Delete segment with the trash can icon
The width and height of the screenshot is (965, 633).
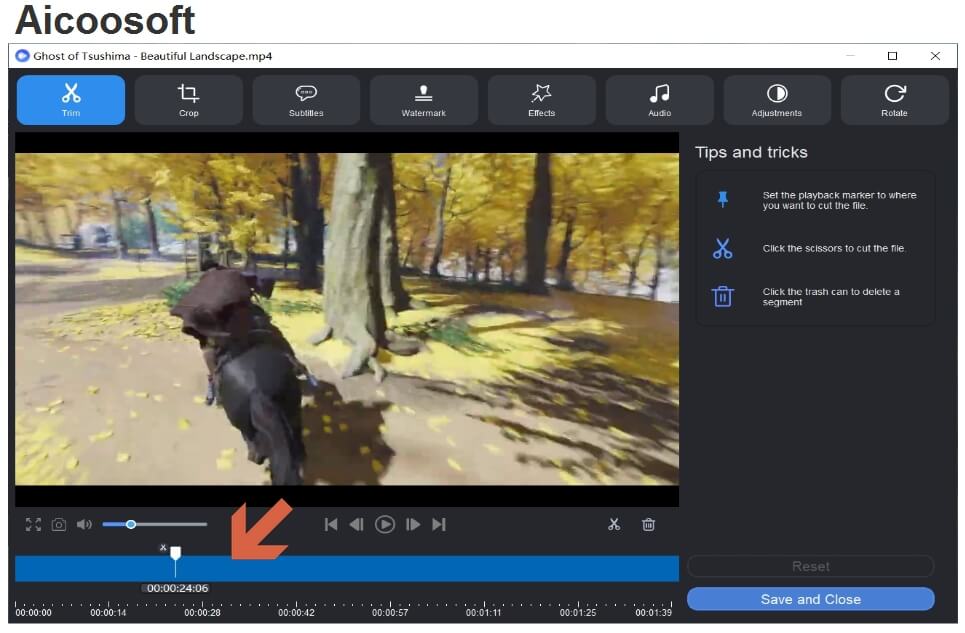(x=648, y=525)
